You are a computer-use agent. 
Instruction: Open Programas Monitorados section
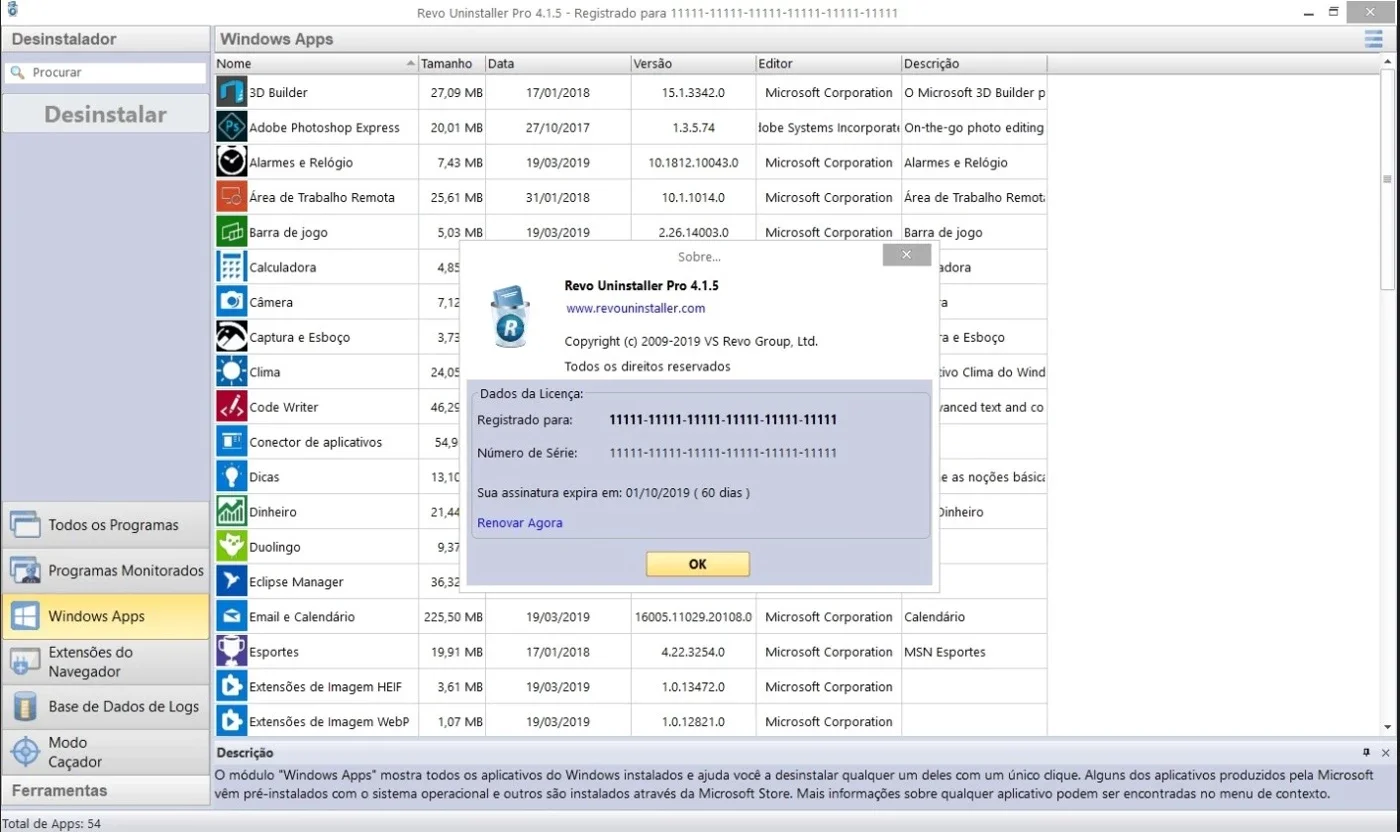(x=105, y=571)
